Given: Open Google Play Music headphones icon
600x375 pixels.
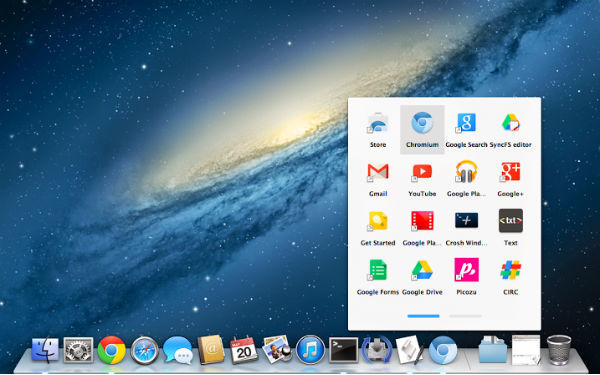Looking at the screenshot, I should pos(466,172).
